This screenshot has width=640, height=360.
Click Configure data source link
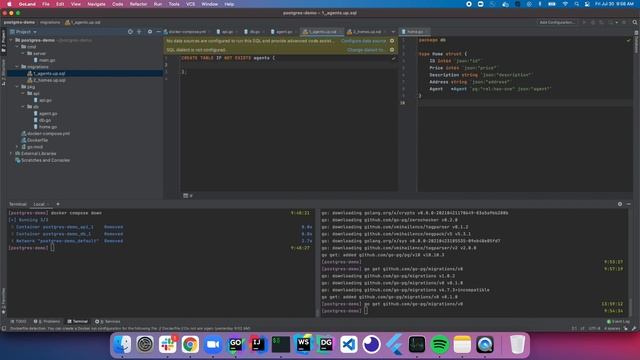coord(363,41)
